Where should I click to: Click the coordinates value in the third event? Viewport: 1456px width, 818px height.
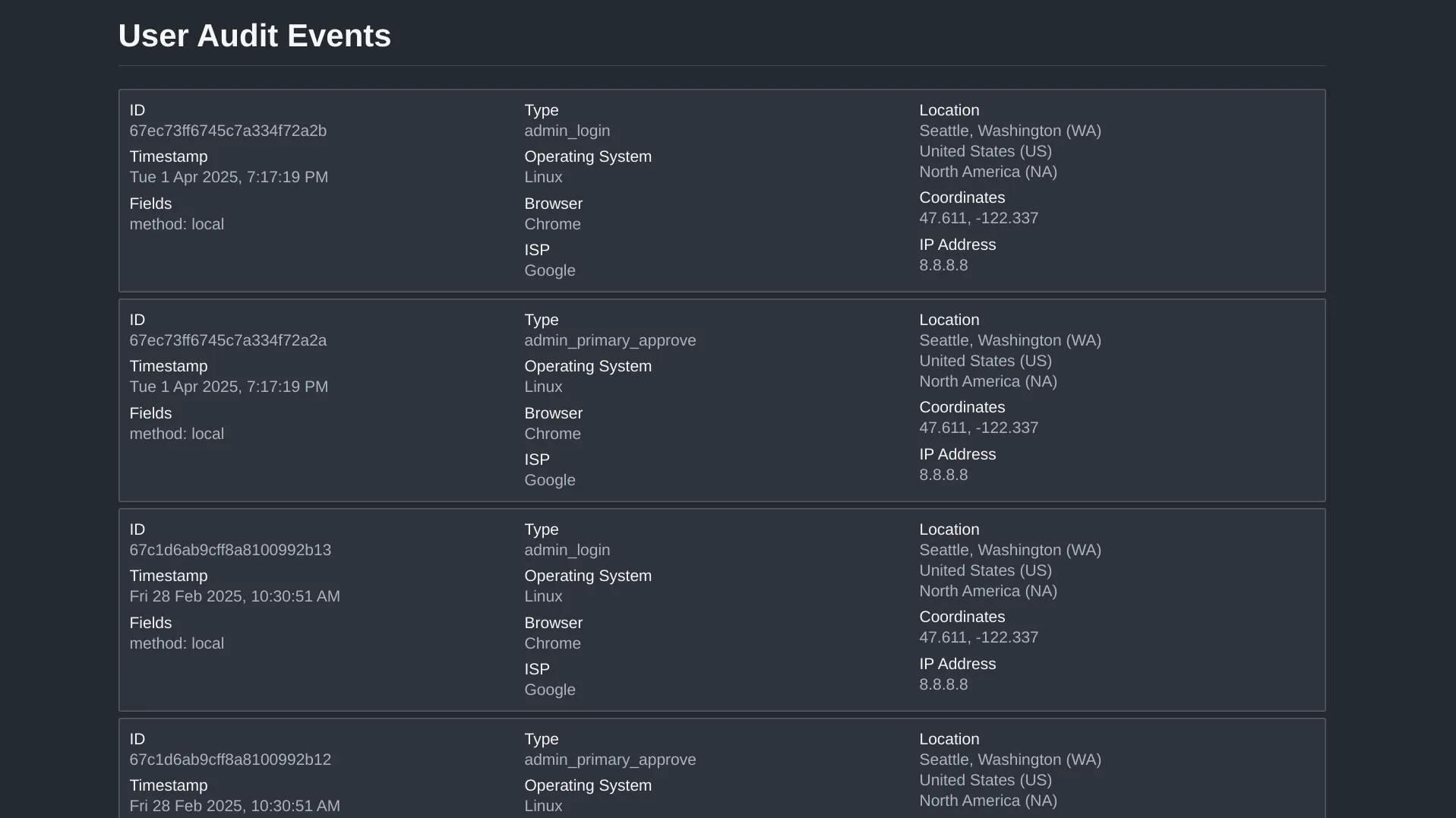pos(978,637)
